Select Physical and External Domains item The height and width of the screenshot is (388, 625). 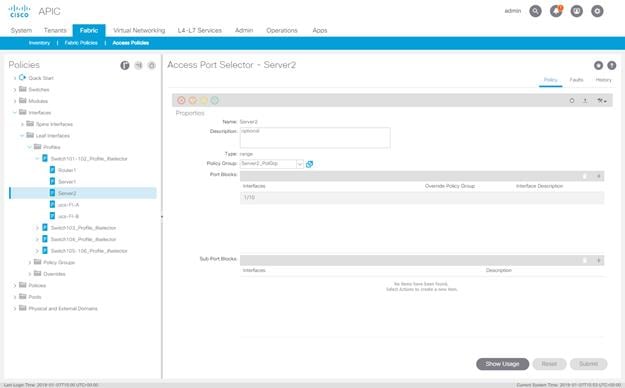coord(63,308)
